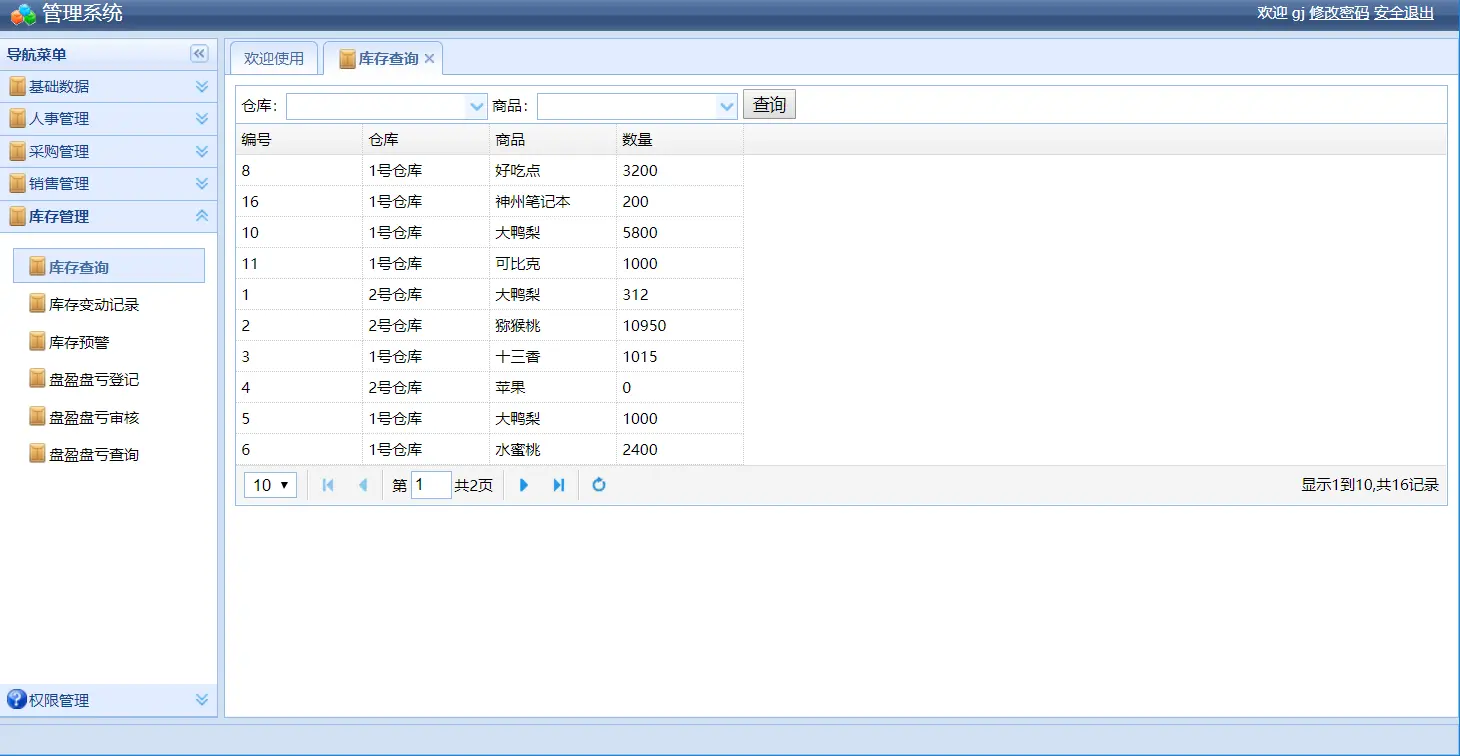
Task: Click the icon beside 盘盈盘亏查询
Action: pos(38,454)
